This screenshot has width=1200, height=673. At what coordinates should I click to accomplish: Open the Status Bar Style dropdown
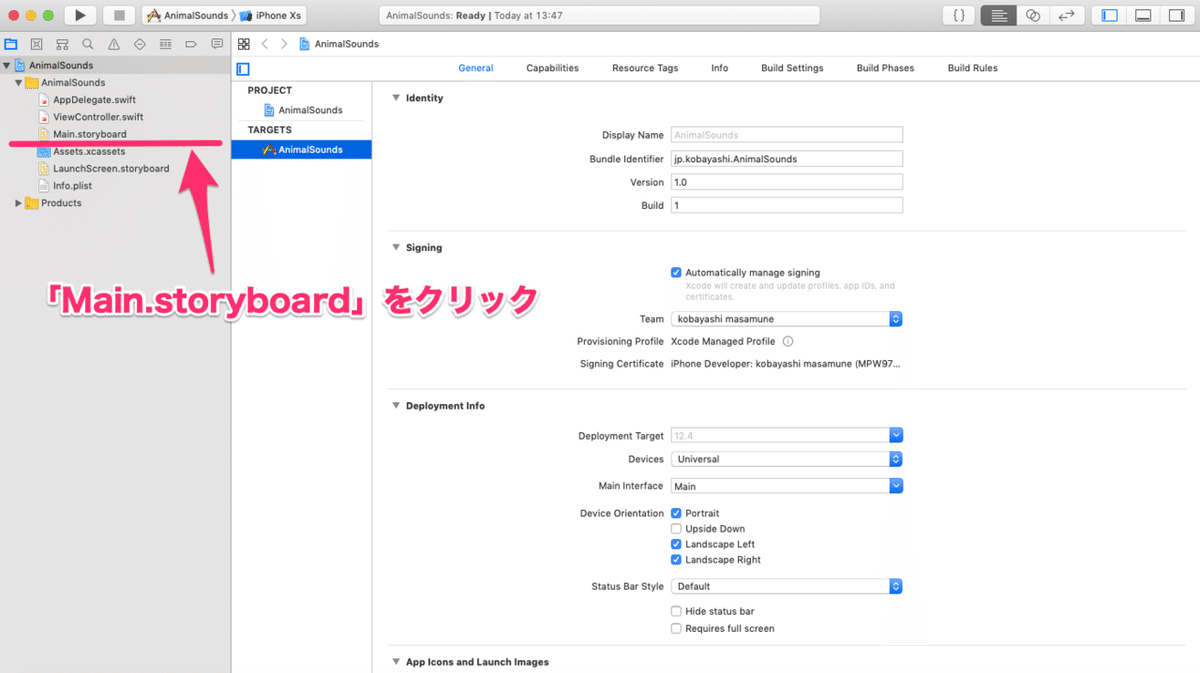coord(787,586)
